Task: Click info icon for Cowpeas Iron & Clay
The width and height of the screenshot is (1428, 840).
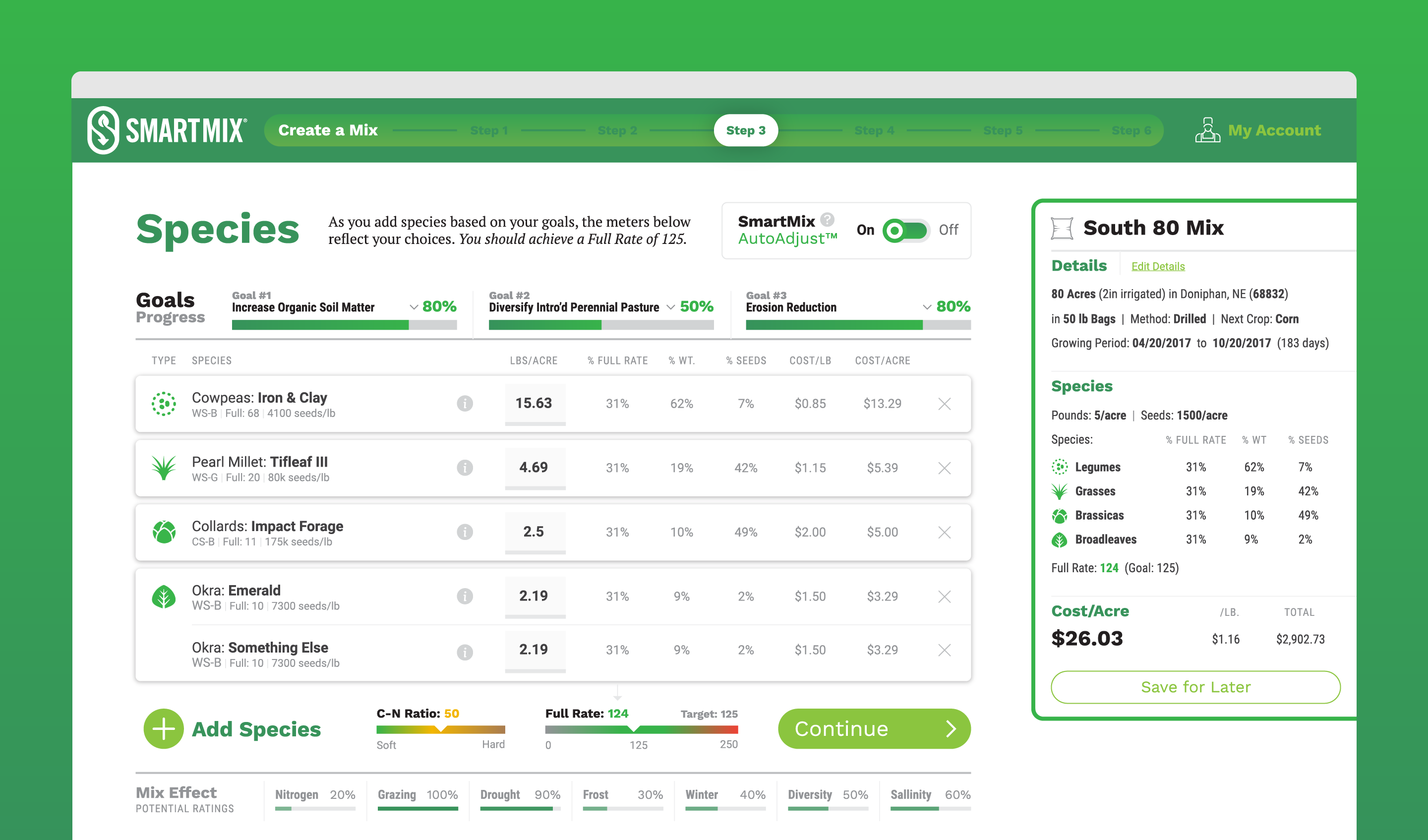Action: coord(465,404)
